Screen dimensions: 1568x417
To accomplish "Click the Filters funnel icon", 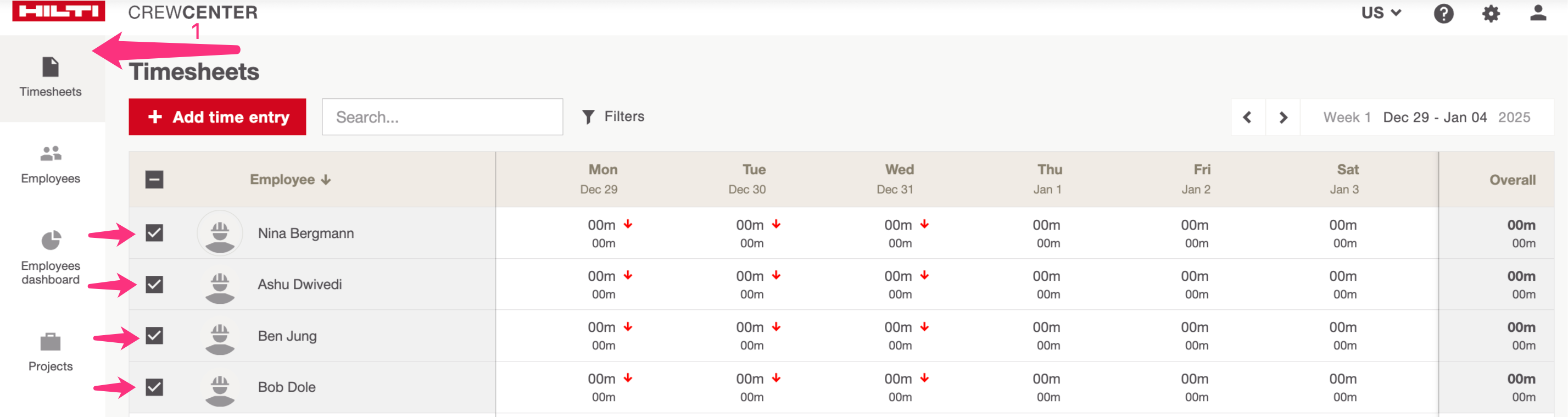I will (588, 117).
